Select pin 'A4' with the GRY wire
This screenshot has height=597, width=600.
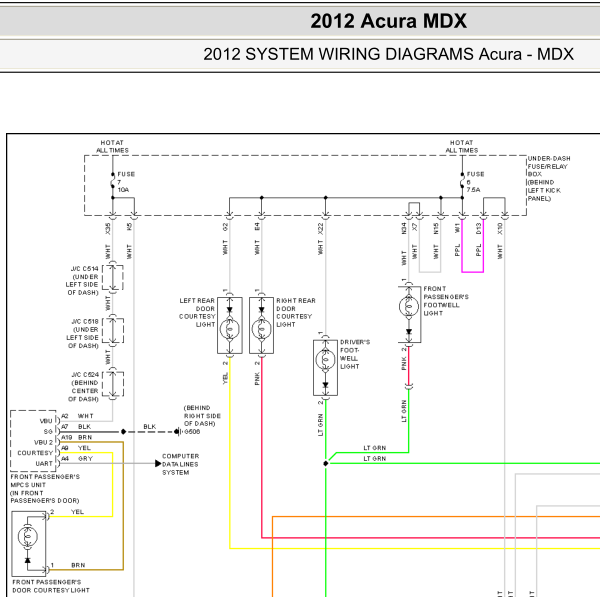click(x=65, y=459)
